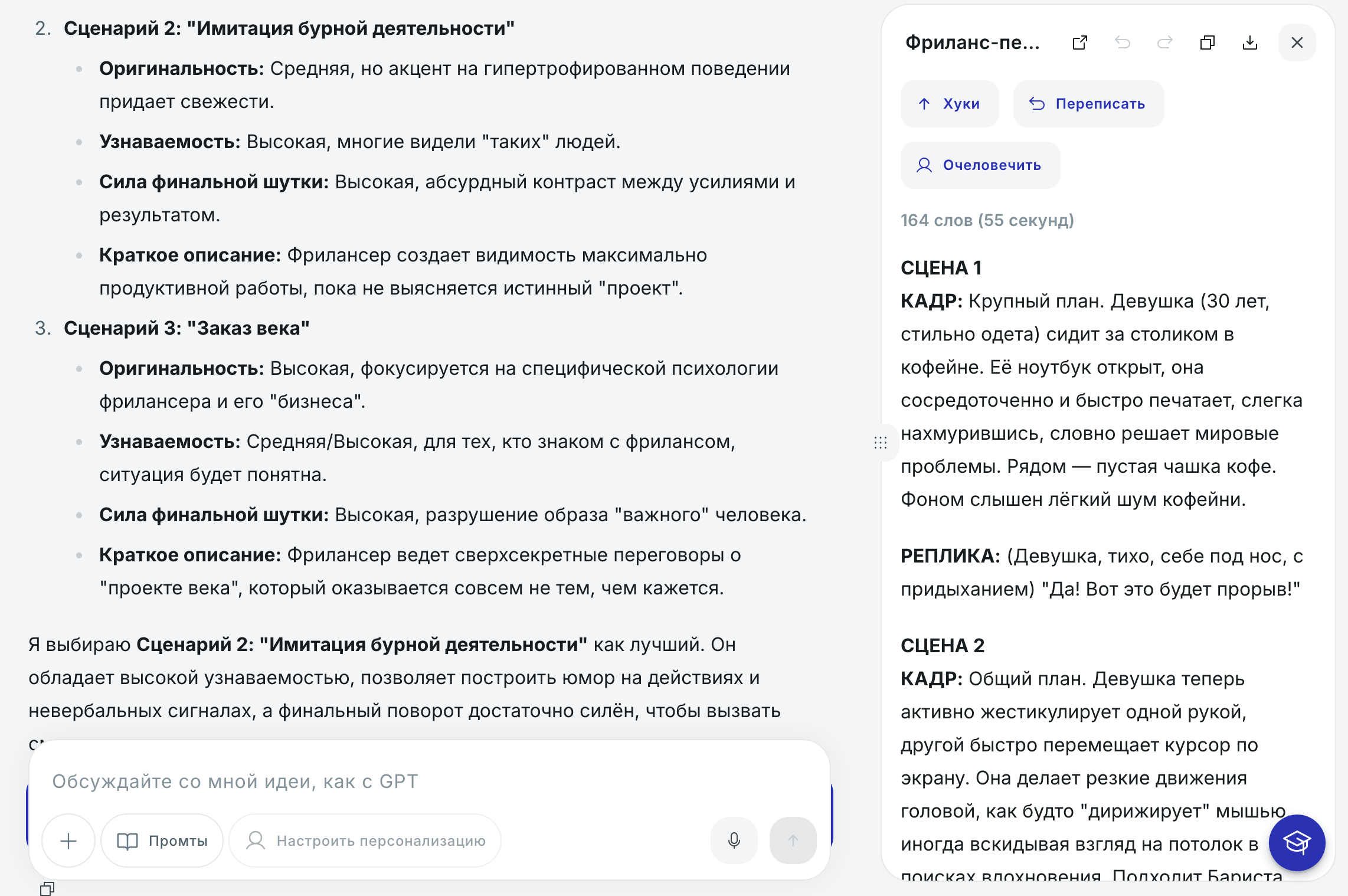The image size is (1348, 896).
Task: Close the Фриланс document panel
Action: tap(1297, 42)
